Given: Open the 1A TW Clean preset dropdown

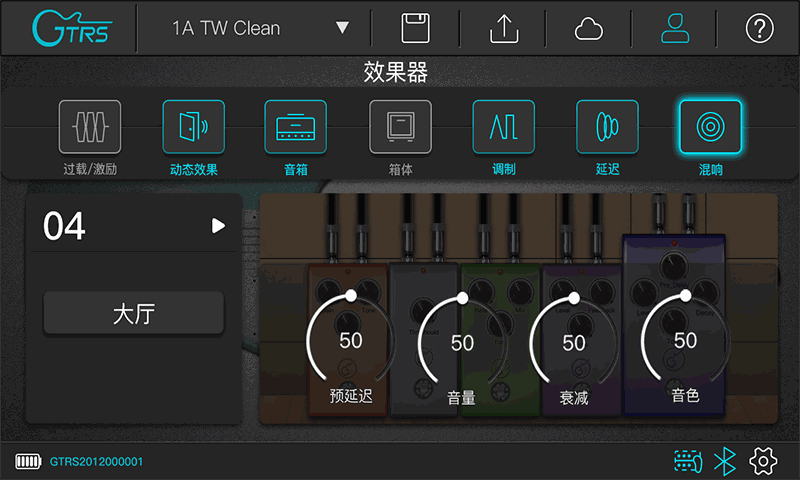Looking at the screenshot, I should coord(260,28).
